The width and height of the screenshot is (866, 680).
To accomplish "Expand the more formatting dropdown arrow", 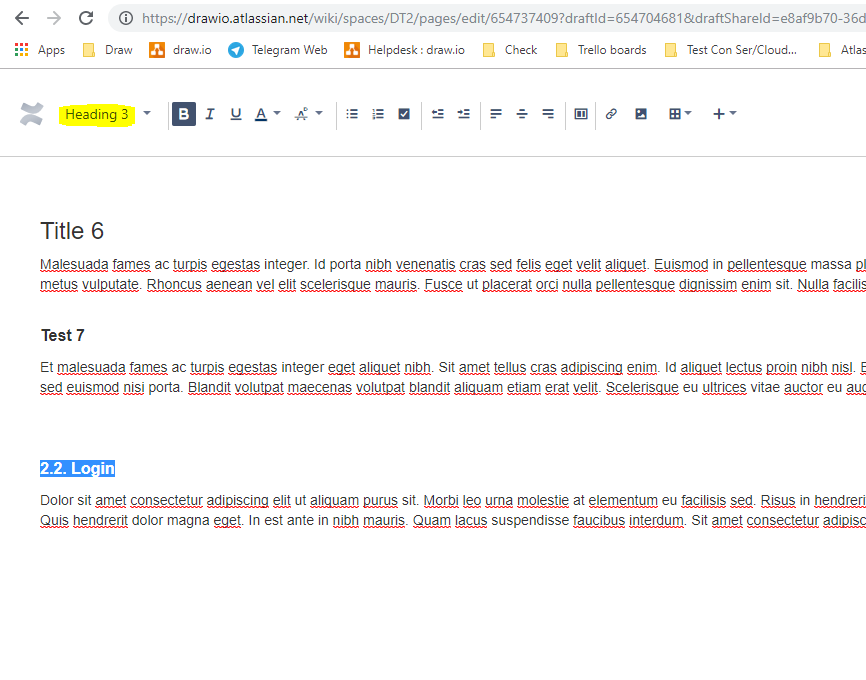I will point(319,113).
